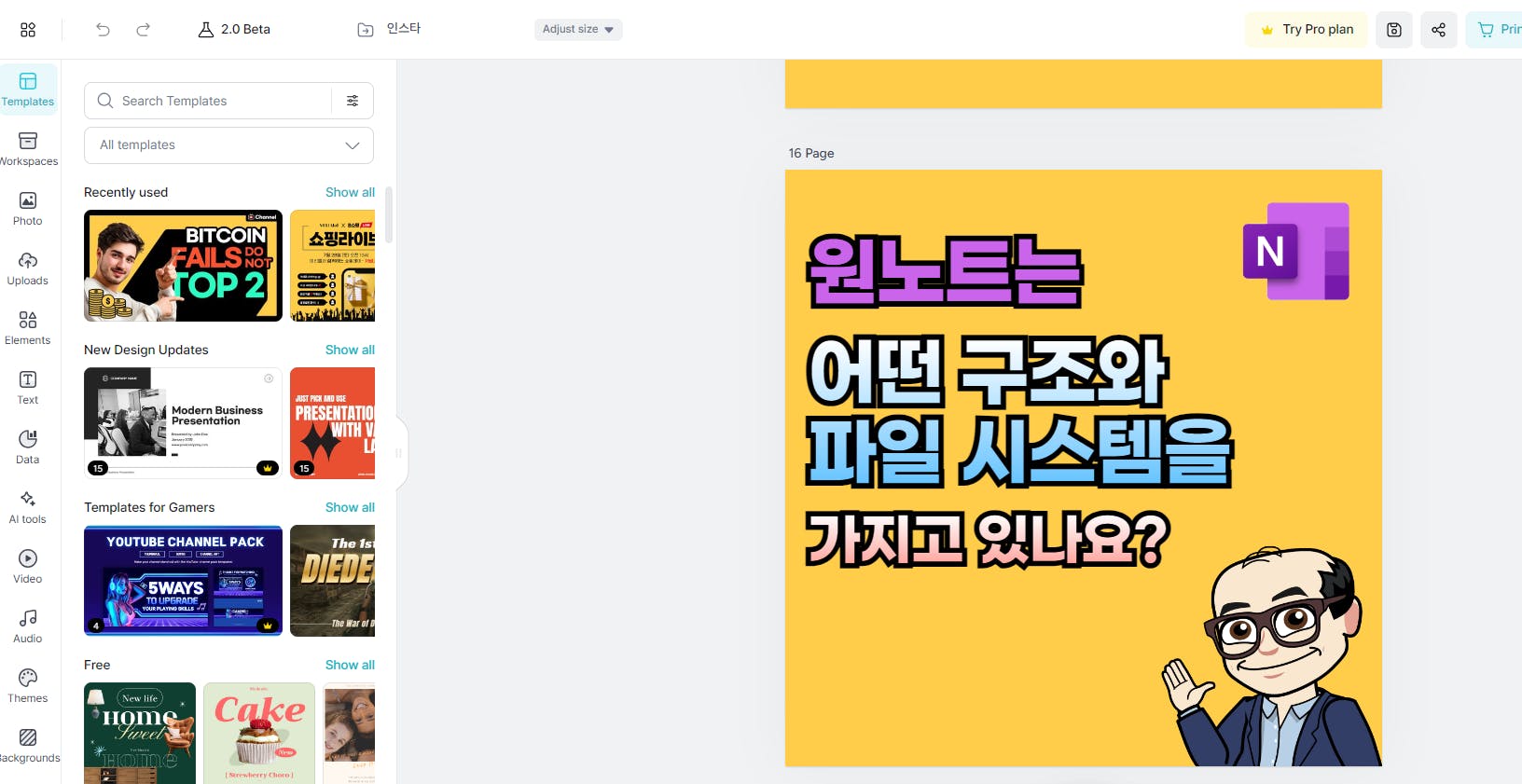Select the 어떤 구조와 text line
This screenshot has width=1522, height=784.
[987, 372]
